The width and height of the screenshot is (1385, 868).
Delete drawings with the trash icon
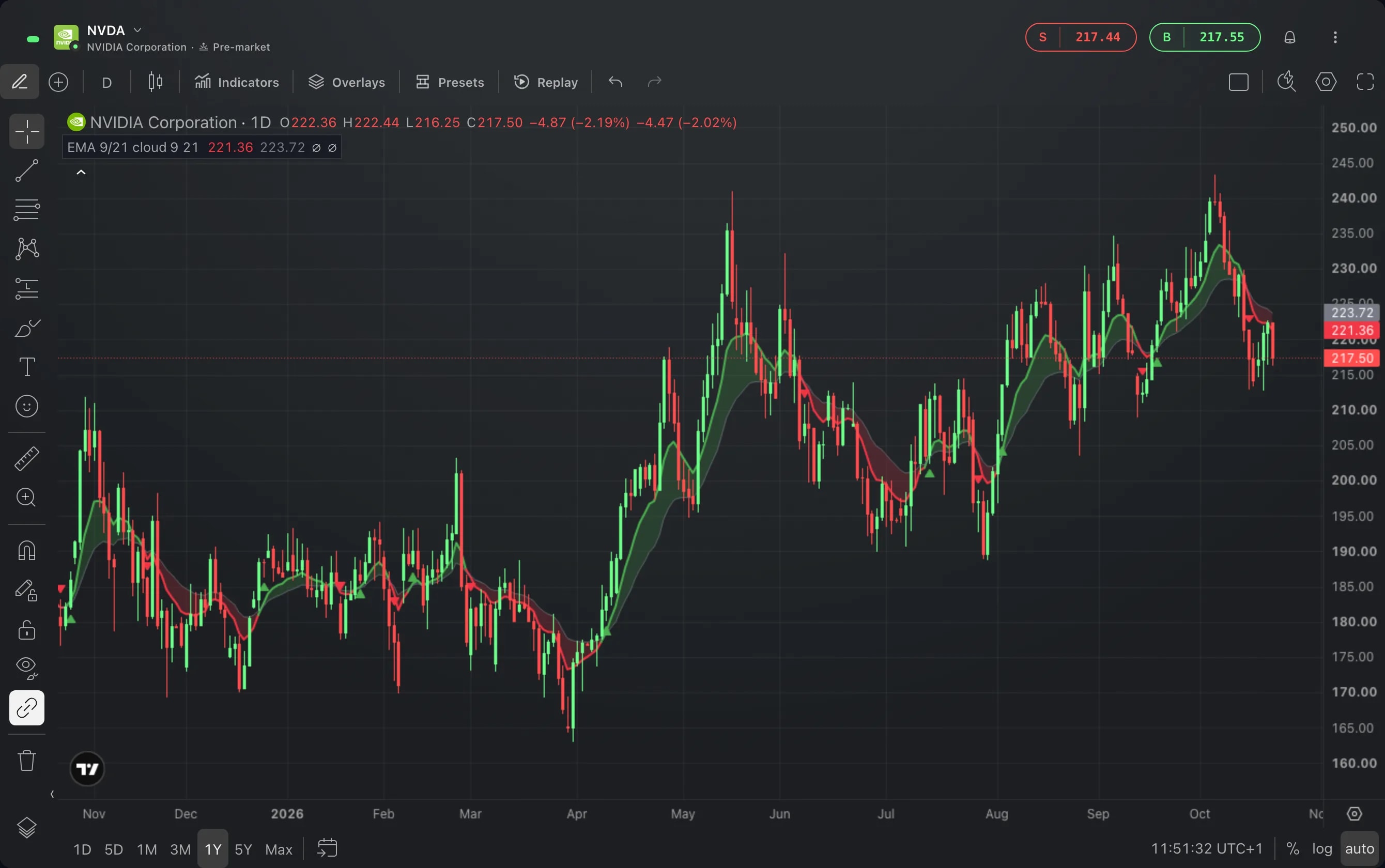[26, 761]
